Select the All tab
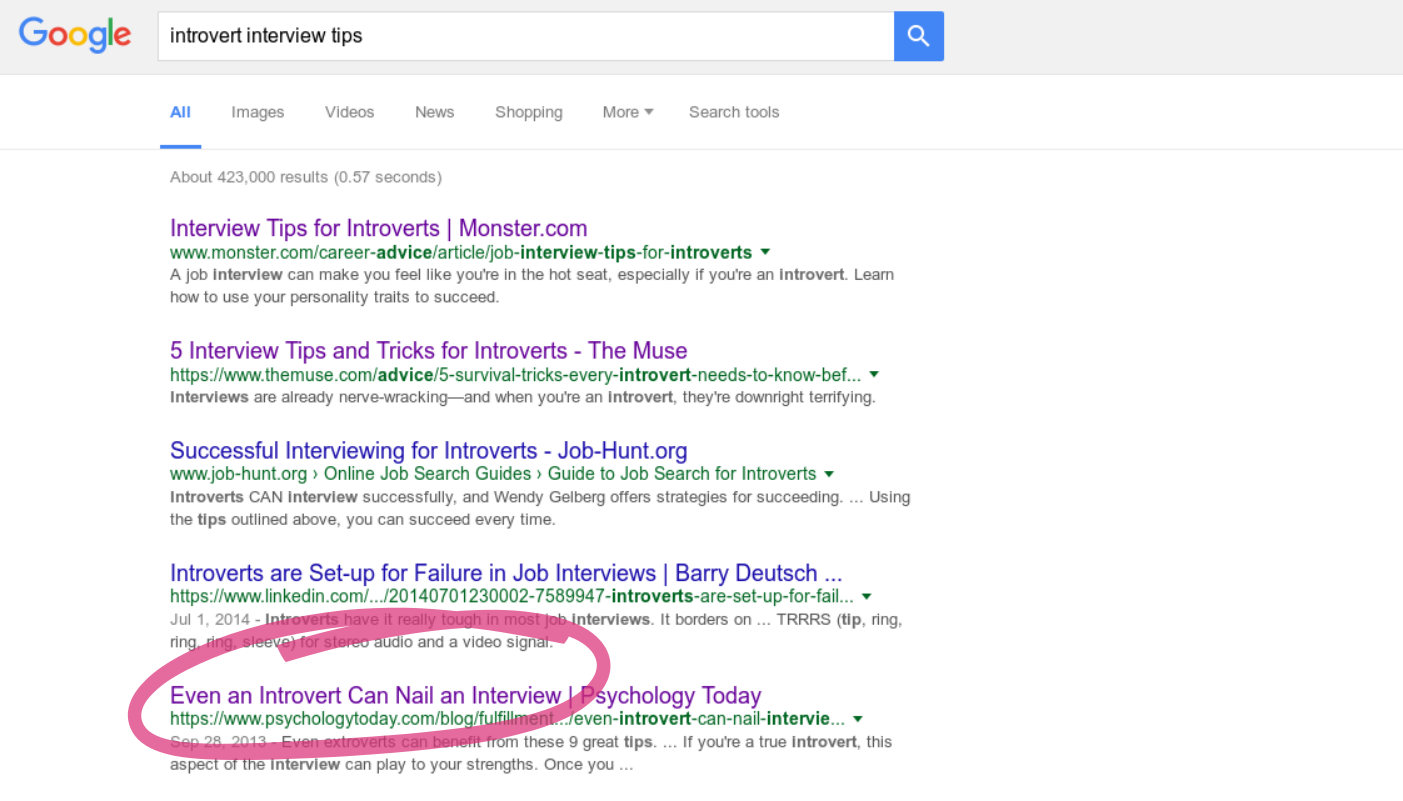The image size is (1403, 801). 180,112
